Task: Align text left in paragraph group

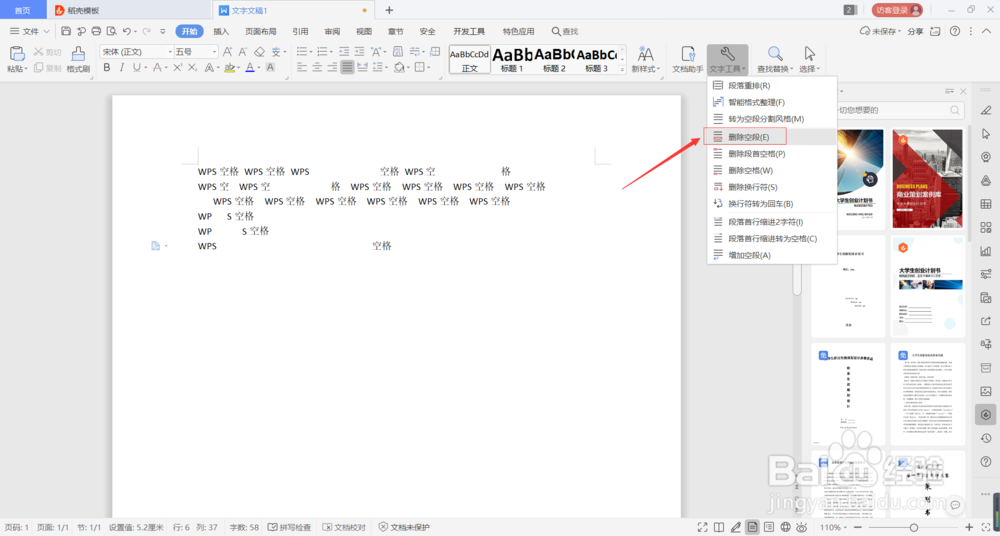Action: pyautogui.click(x=302, y=67)
